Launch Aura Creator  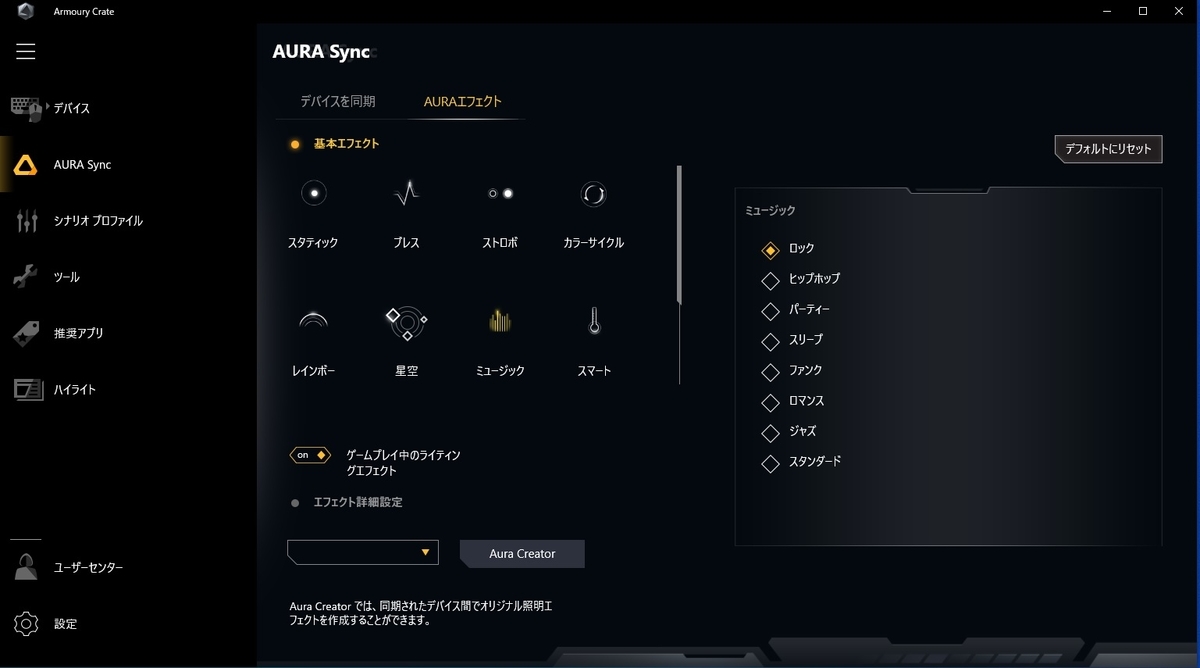point(521,553)
